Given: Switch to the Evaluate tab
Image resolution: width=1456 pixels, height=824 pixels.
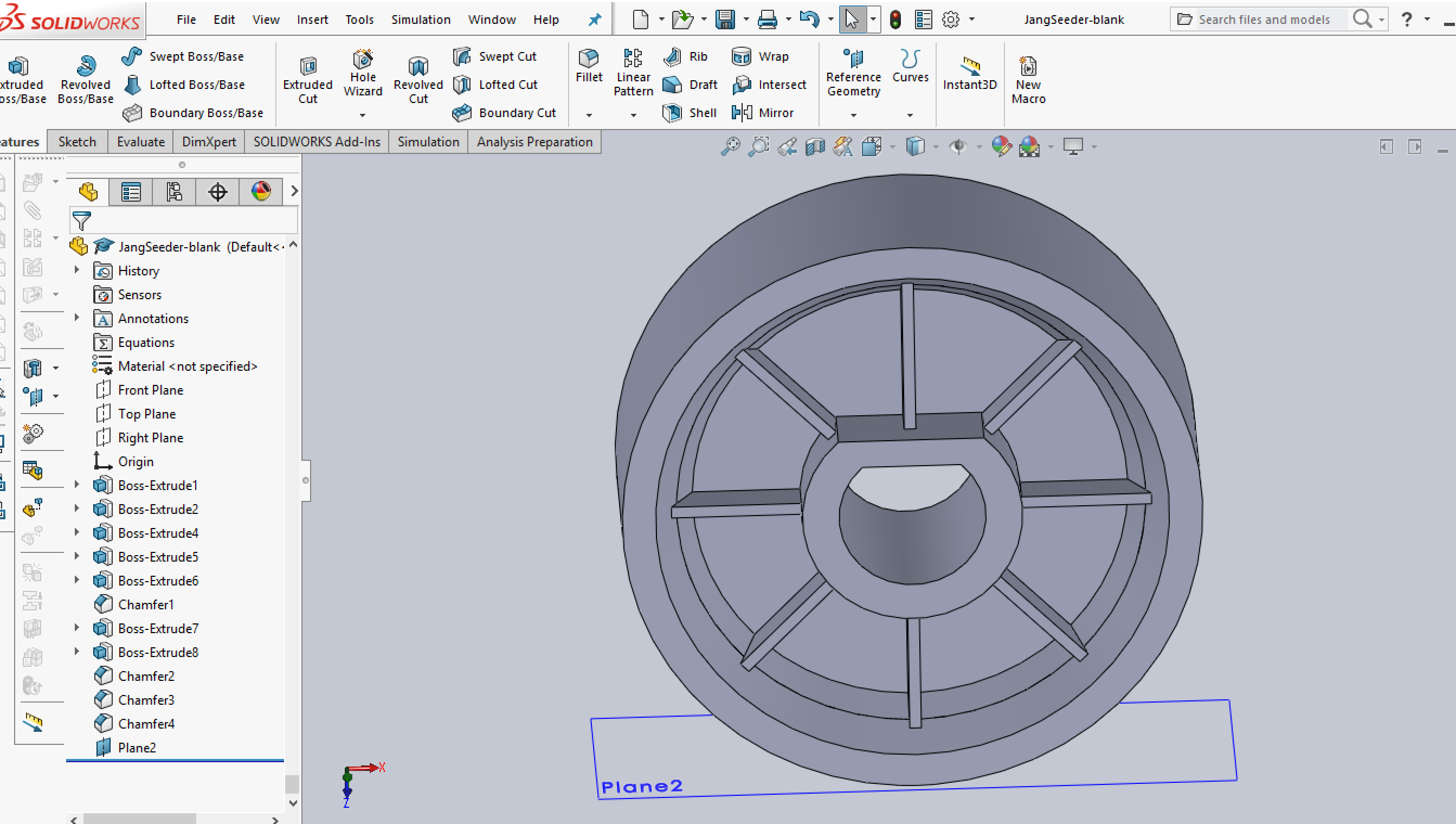Looking at the screenshot, I should 140,141.
